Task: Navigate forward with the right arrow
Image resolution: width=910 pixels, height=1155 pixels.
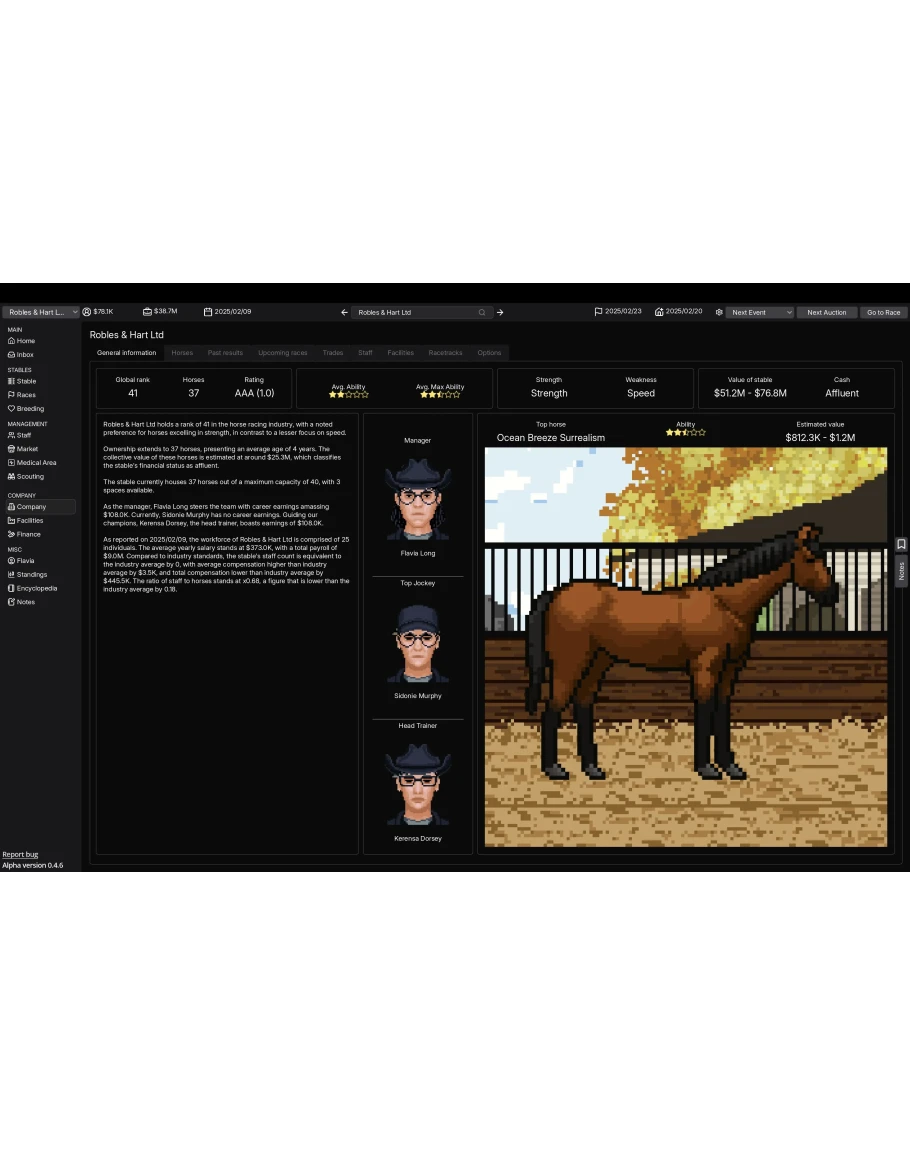Action: (500, 313)
